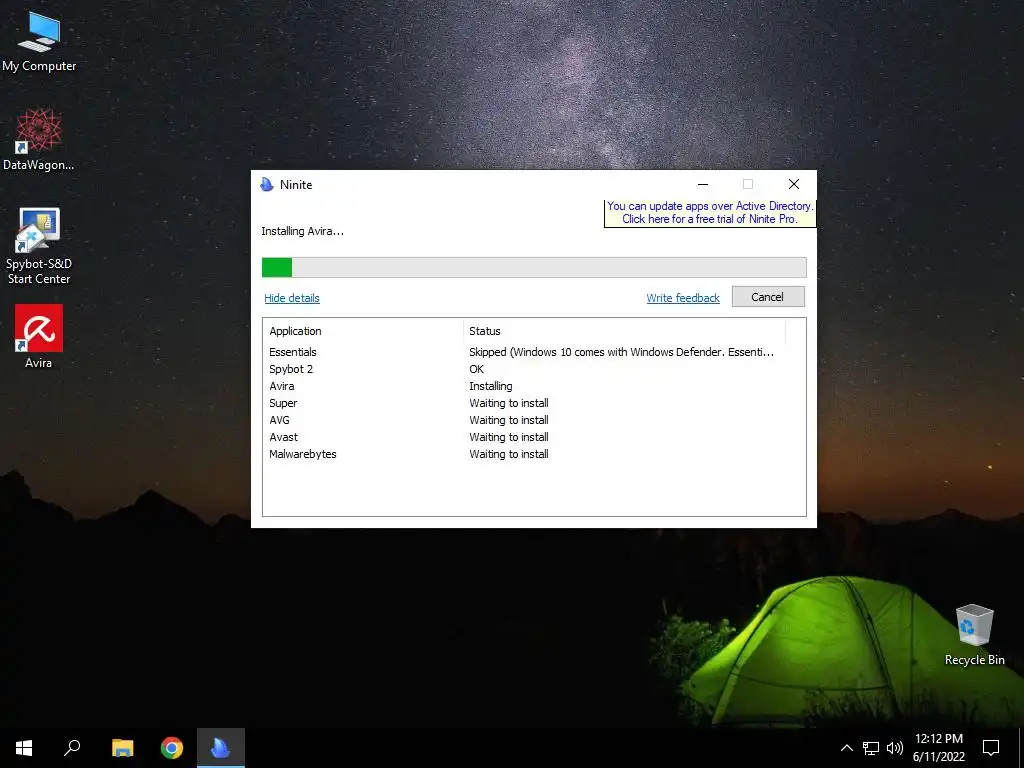Select the DataWagon desktop shortcut
Image resolution: width=1024 pixels, height=768 pixels.
click(x=39, y=139)
